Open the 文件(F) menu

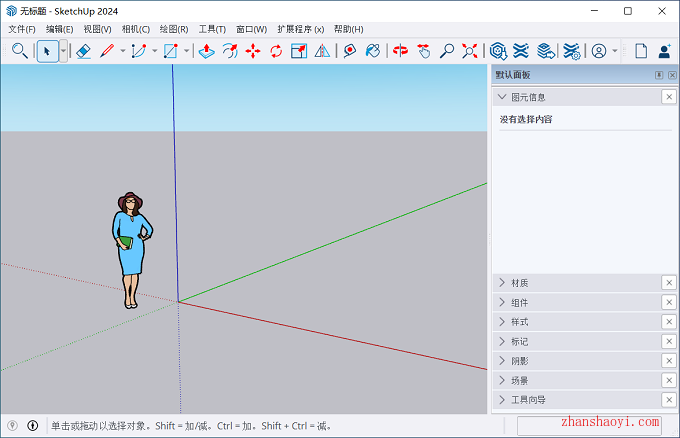pos(22,29)
